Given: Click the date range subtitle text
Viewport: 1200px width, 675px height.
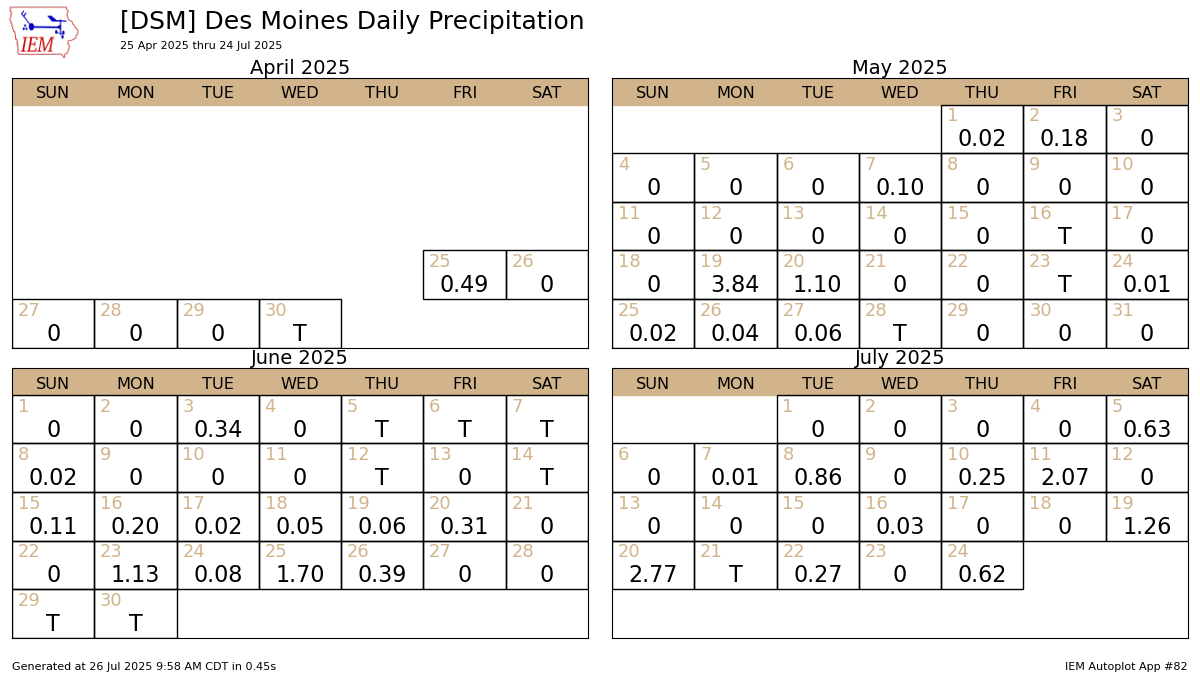Looking at the screenshot, I should point(201,46).
